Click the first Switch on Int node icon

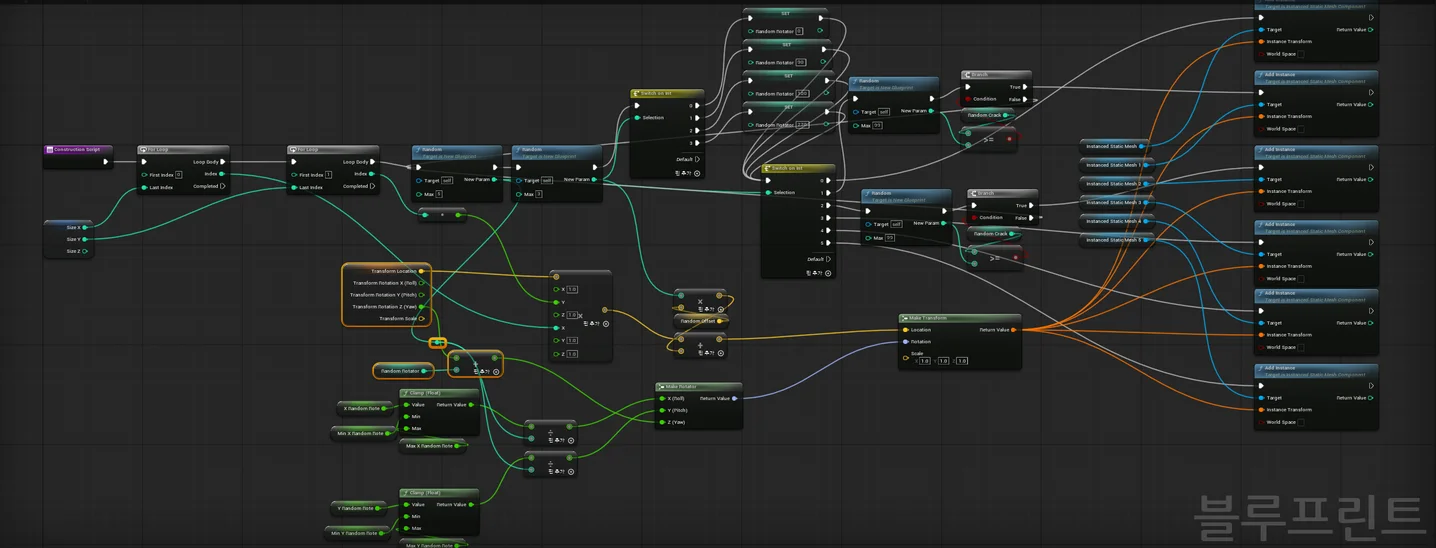(x=636, y=94)
